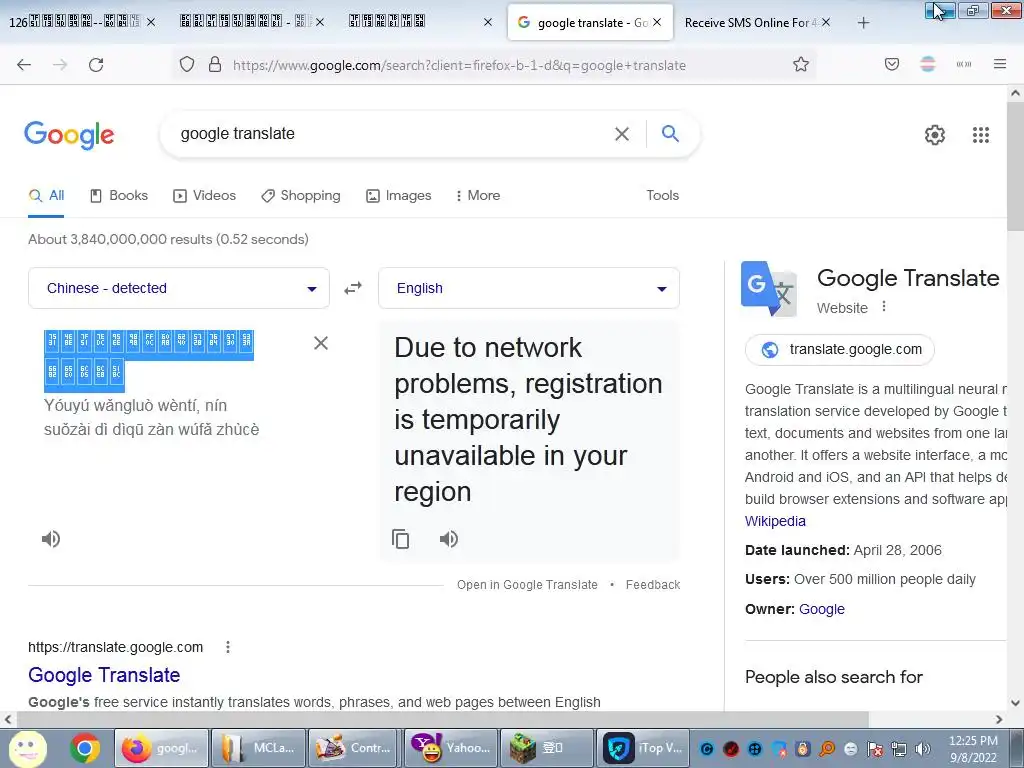Bookmark this page with the star icon
This screenshot has width=1024, height=768.
801,65
